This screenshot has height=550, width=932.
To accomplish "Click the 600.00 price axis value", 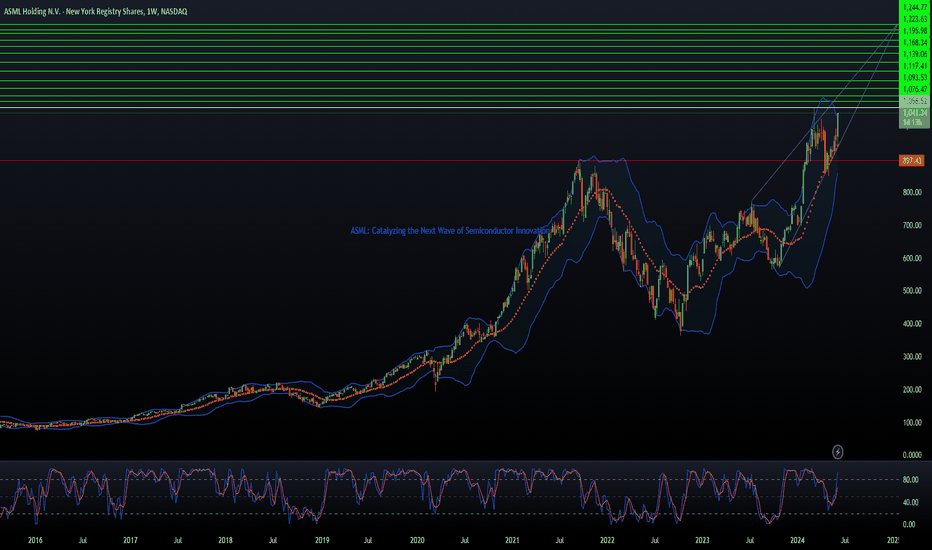I will [x=912, y=258].
